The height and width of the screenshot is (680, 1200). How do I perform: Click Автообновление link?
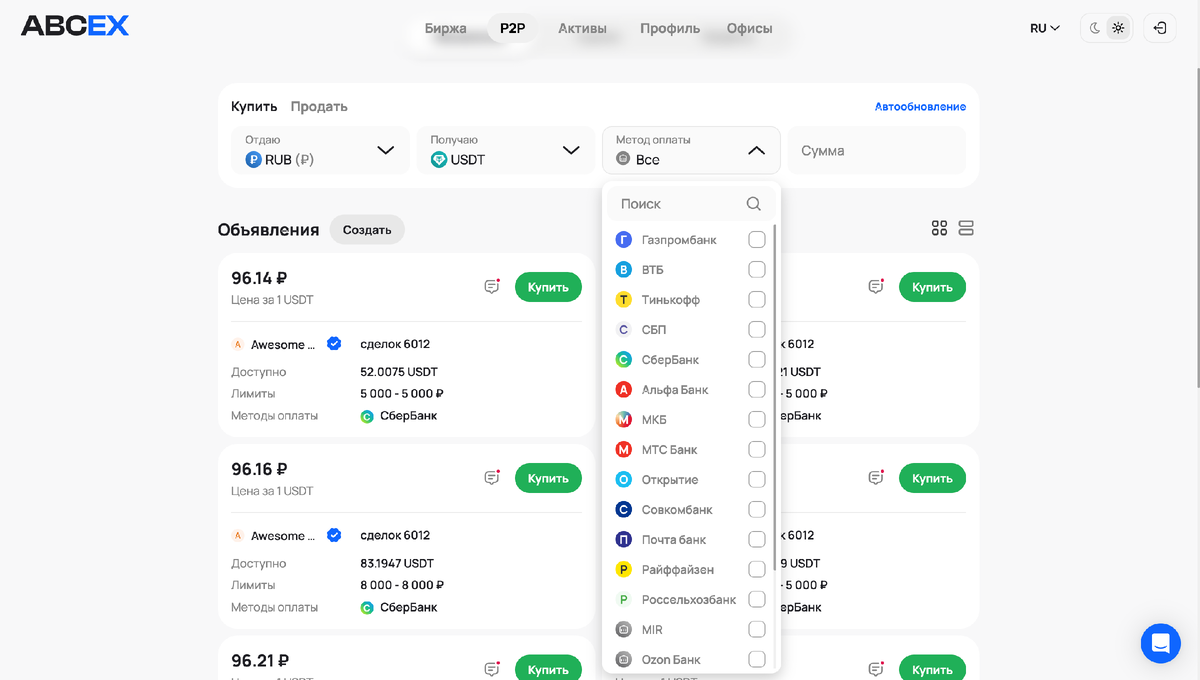coord(920,106)
